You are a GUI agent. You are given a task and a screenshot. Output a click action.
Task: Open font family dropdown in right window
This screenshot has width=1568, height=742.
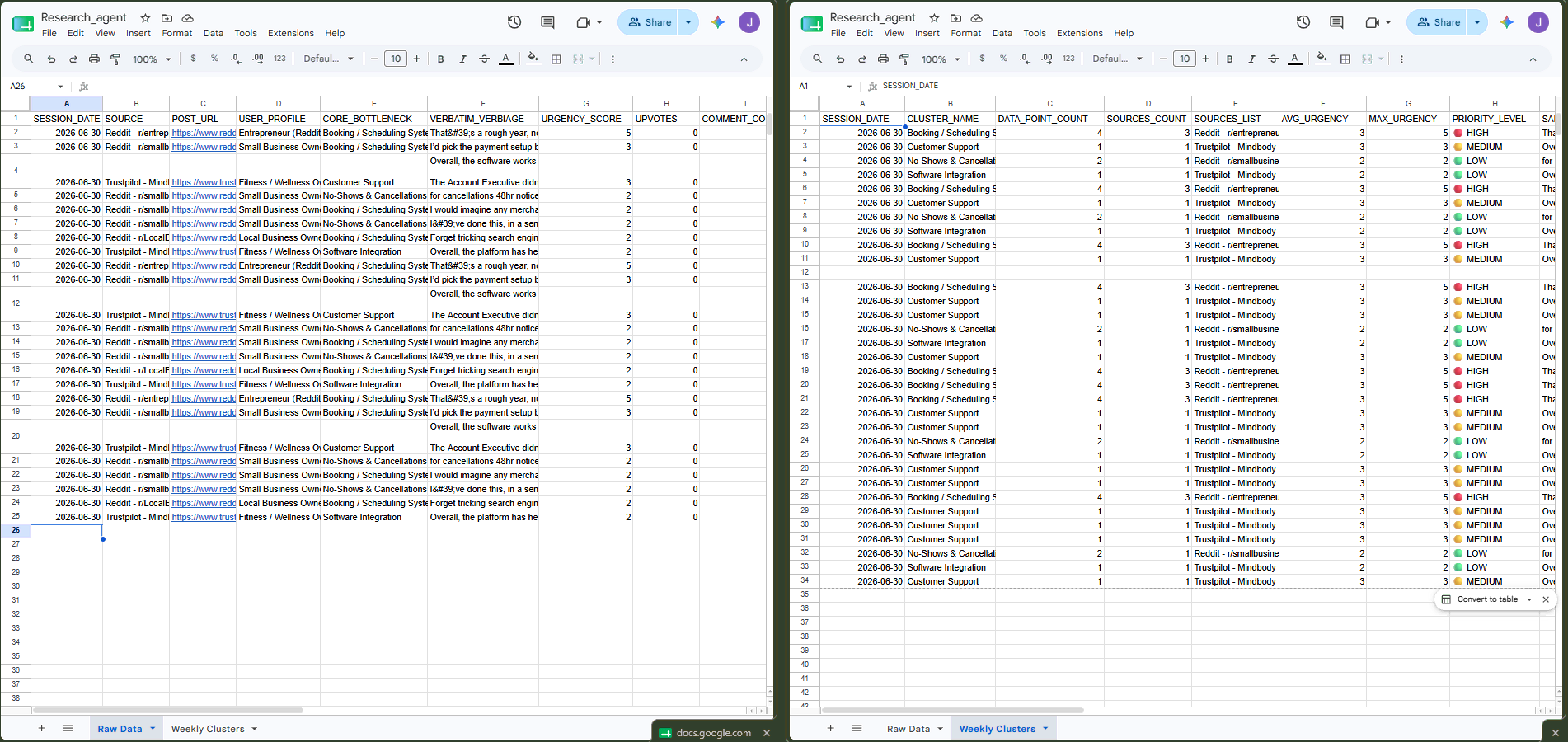click(1117, 59)
